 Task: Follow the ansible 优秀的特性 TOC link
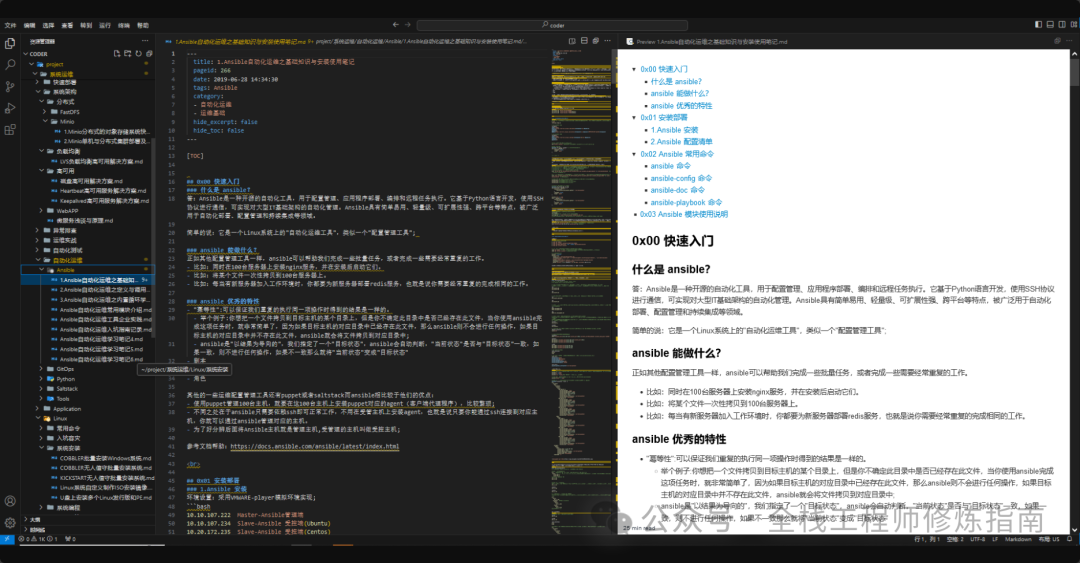pyautogui.click(x=681, y=105)
